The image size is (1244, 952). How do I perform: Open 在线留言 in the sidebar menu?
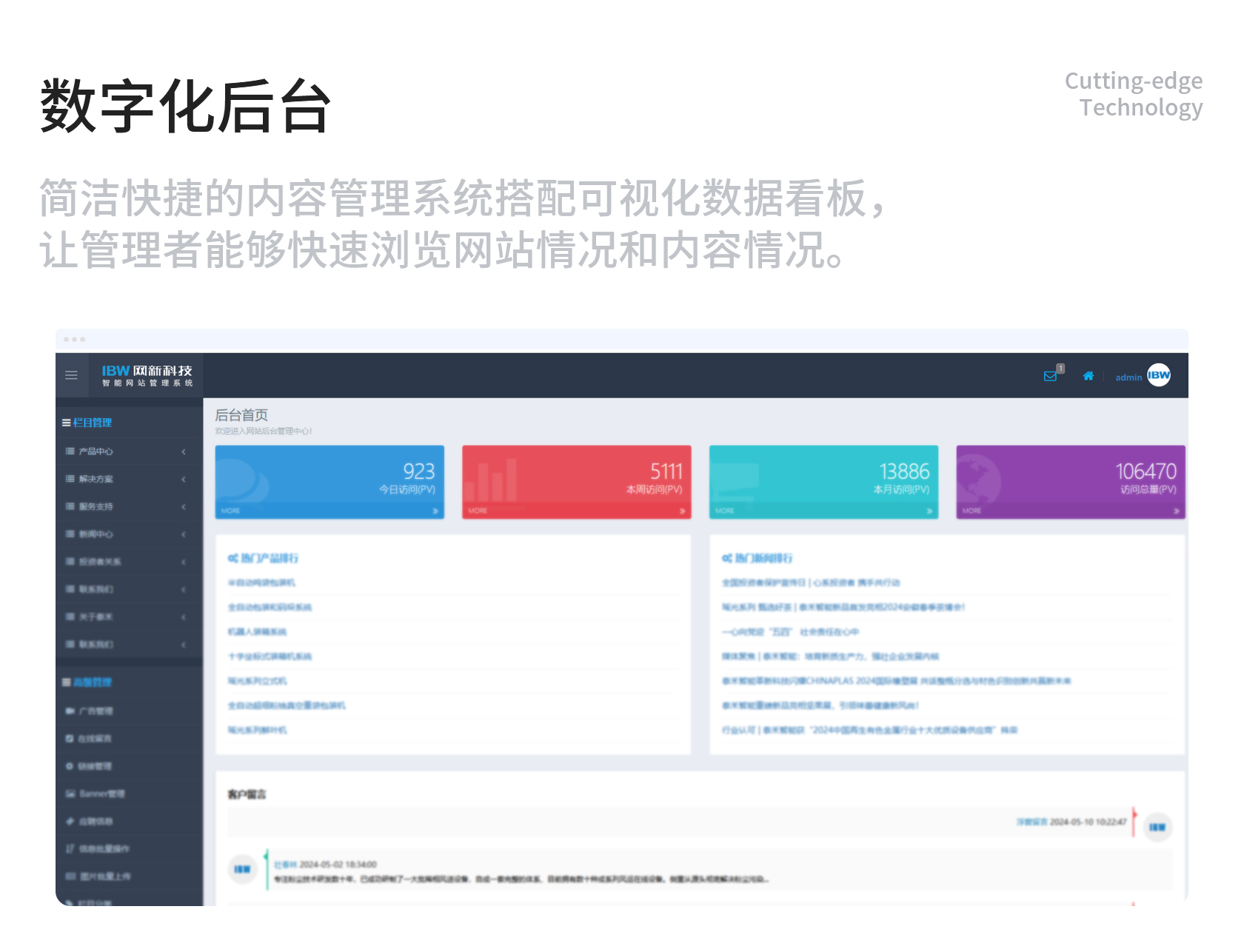[x=95, y=739]
